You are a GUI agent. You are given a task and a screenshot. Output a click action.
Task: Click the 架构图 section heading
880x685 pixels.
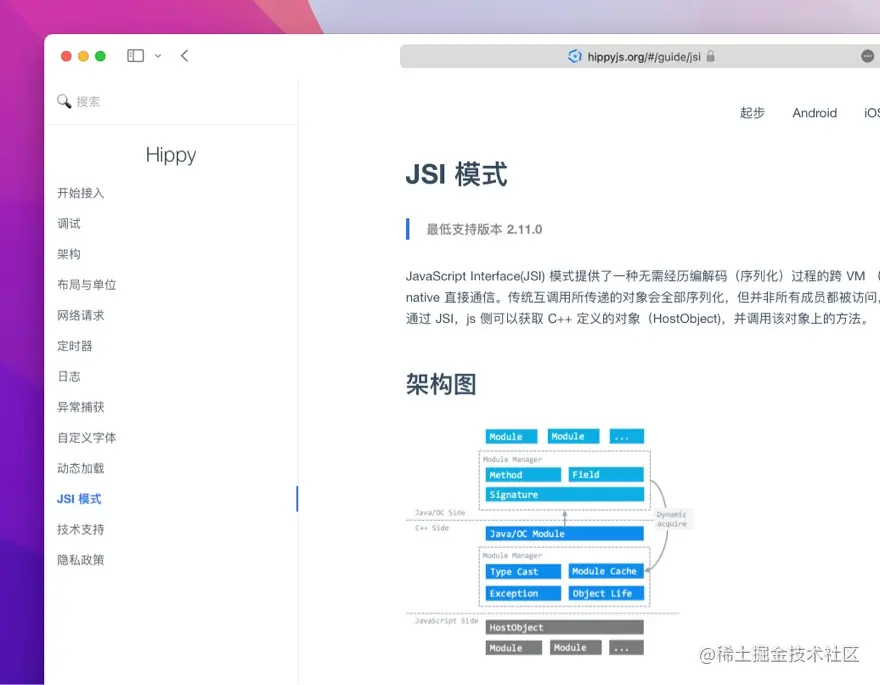pos(441,384)
